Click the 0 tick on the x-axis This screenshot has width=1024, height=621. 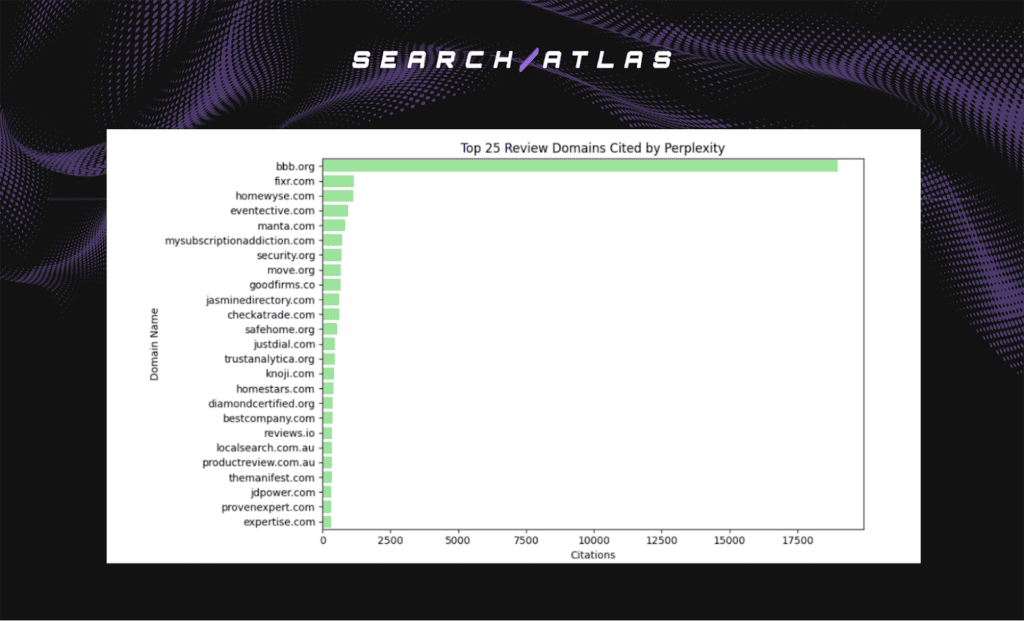pyautogui.click(x=322, y=539)
